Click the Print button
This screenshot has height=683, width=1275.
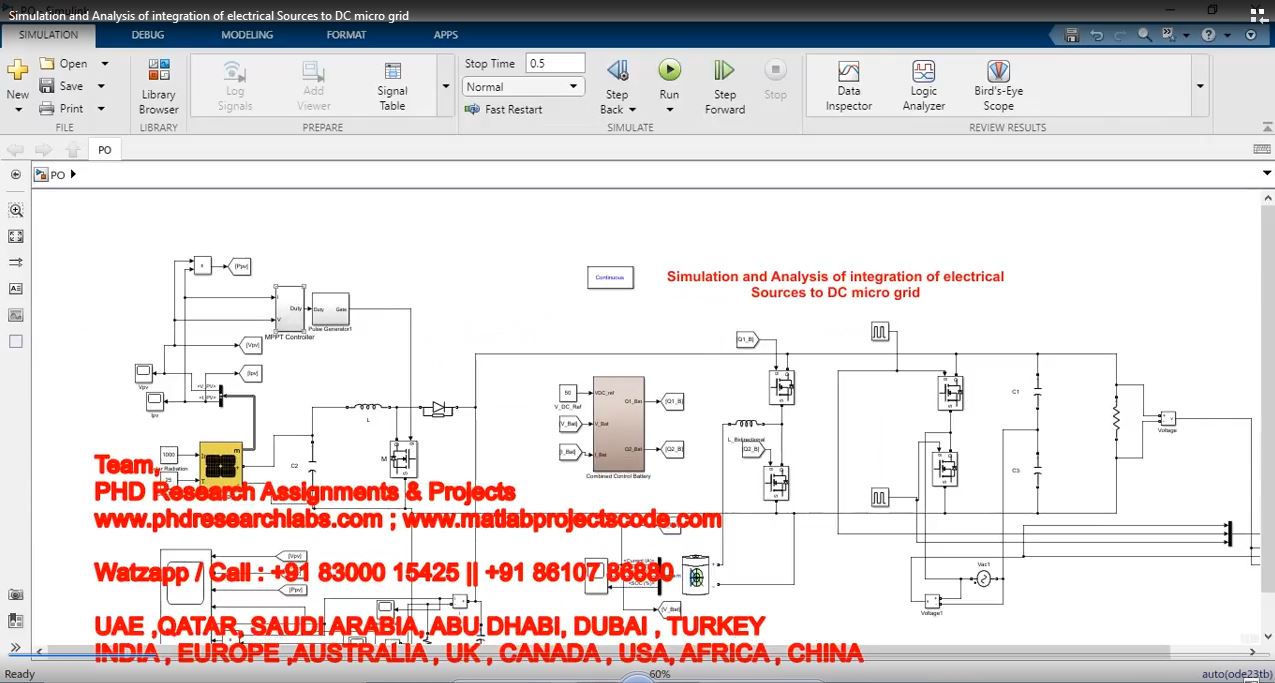62,109
